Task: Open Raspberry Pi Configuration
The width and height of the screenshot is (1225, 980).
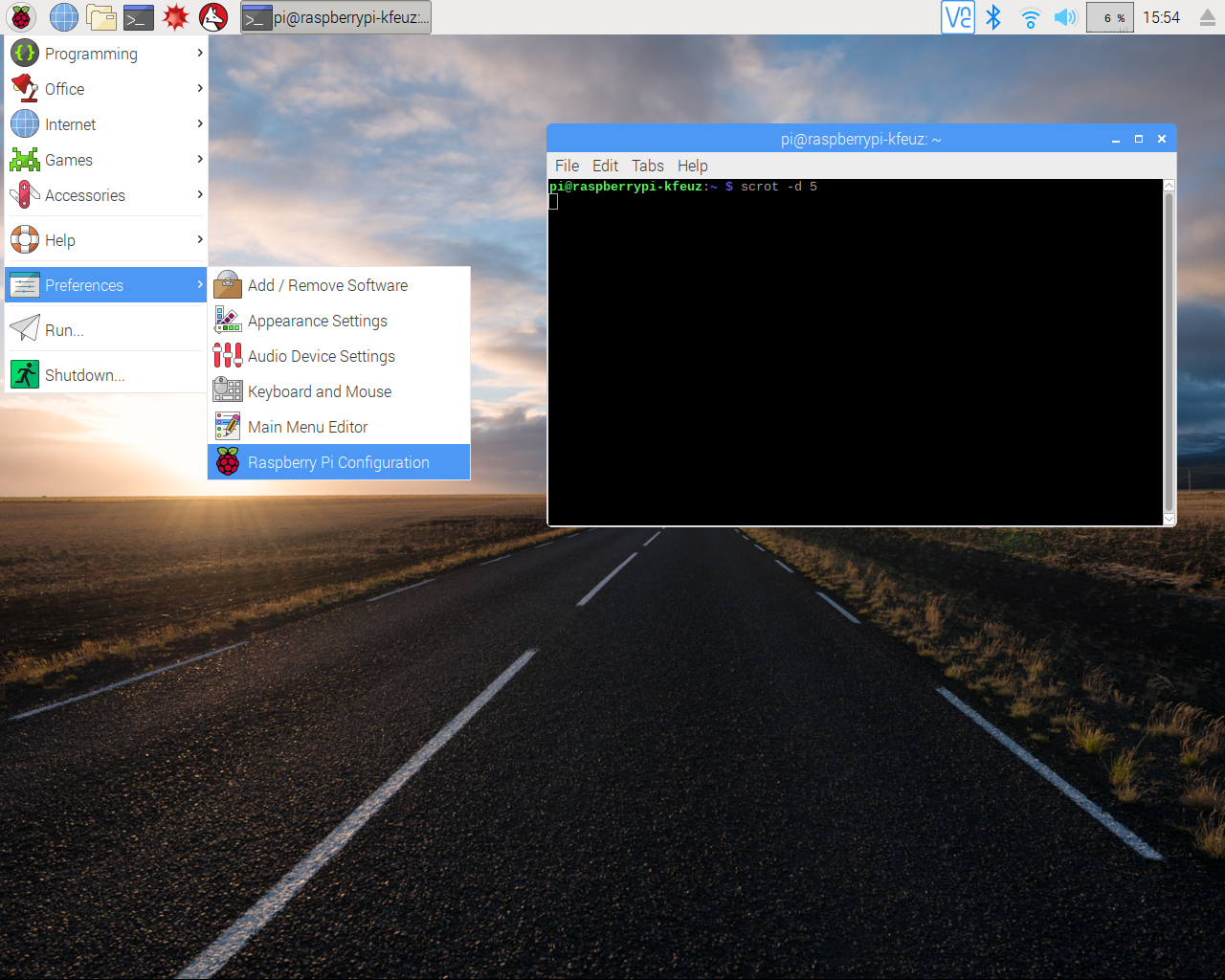Action: (339, 462)
